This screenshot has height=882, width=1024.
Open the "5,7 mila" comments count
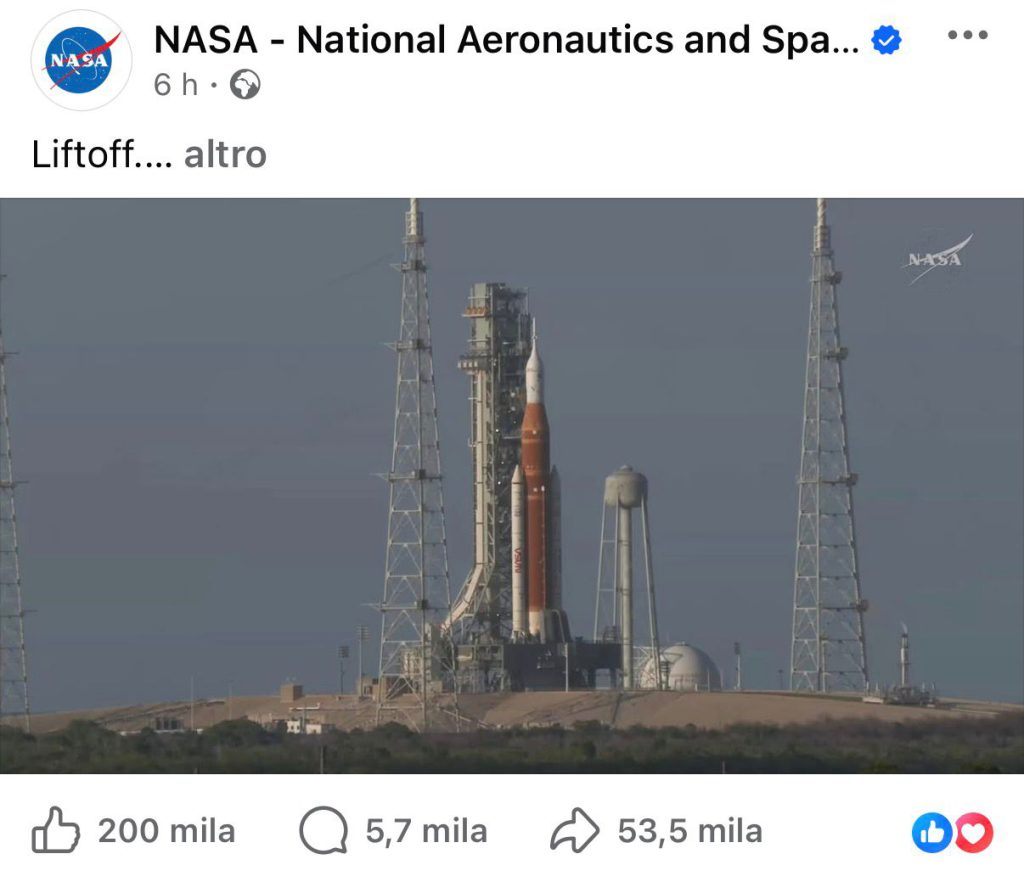click(426, 832)
